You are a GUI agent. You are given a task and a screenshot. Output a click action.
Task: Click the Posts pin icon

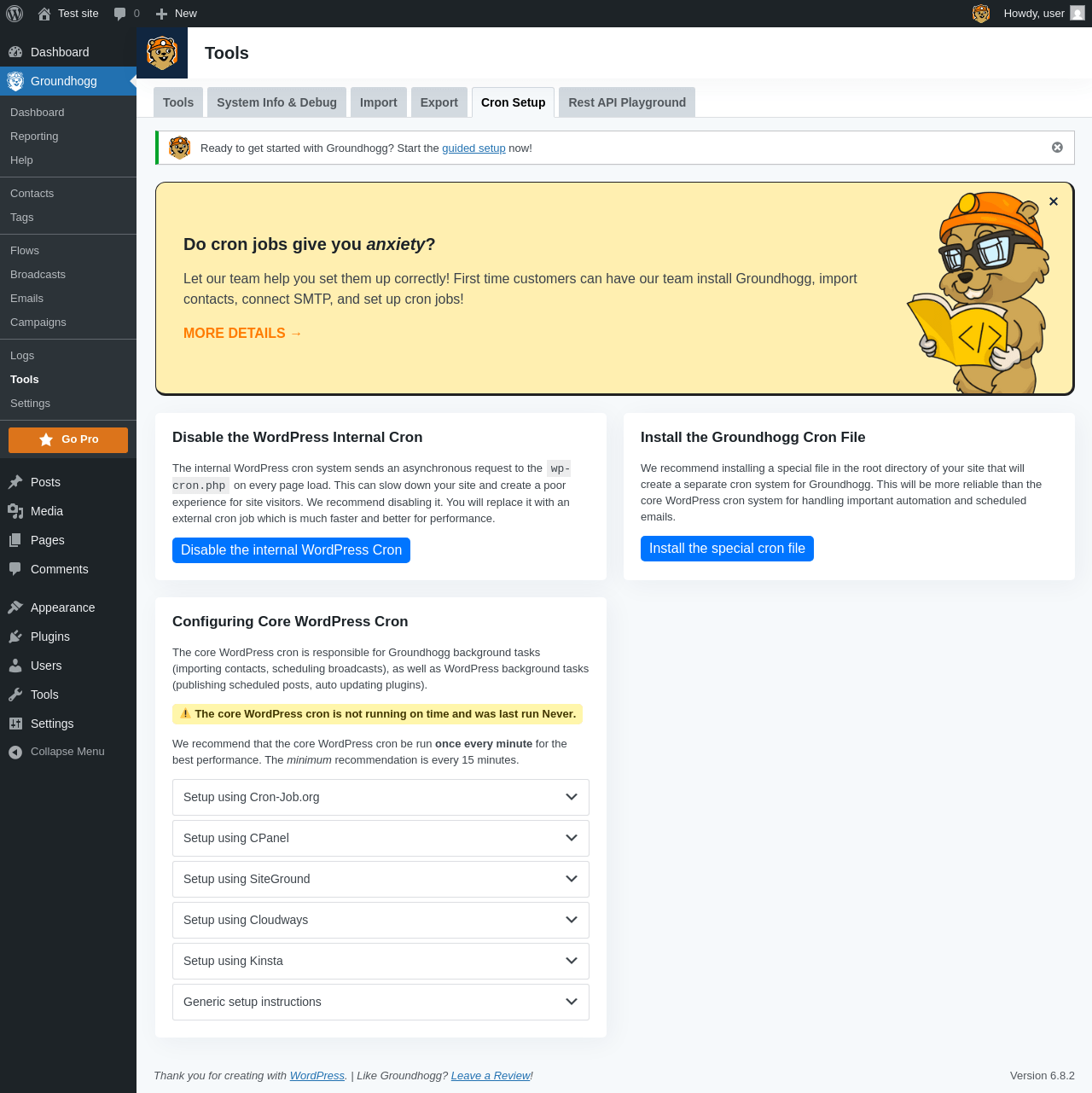pos(15,482)
